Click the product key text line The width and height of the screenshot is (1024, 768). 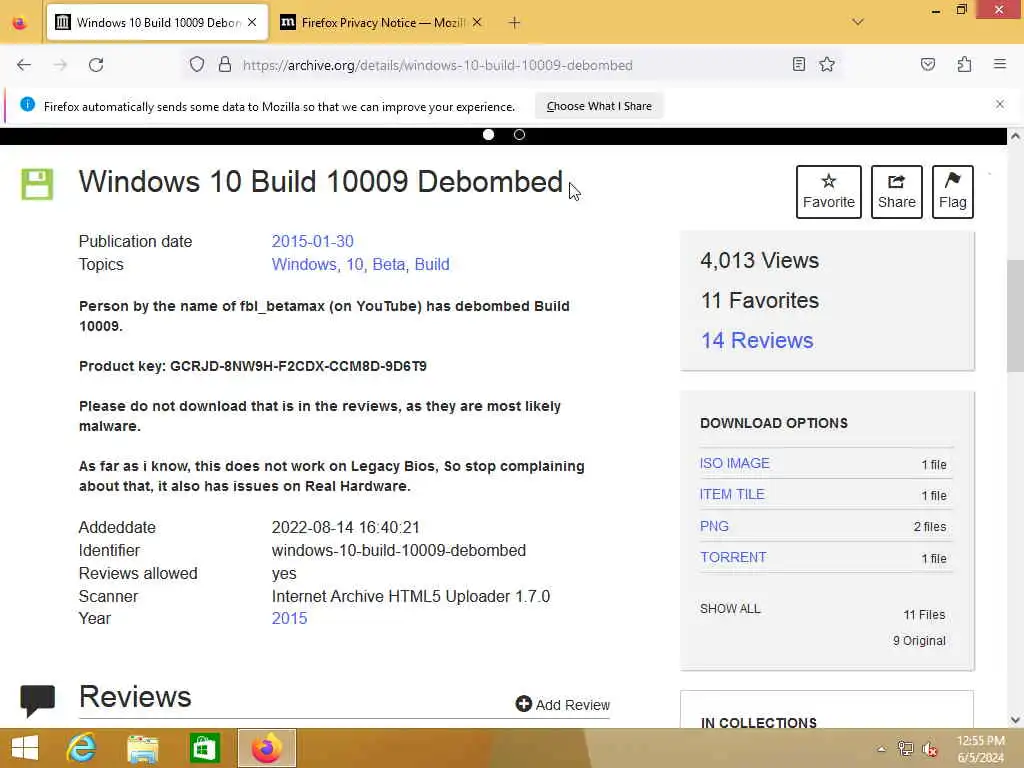tap(253, 366)
